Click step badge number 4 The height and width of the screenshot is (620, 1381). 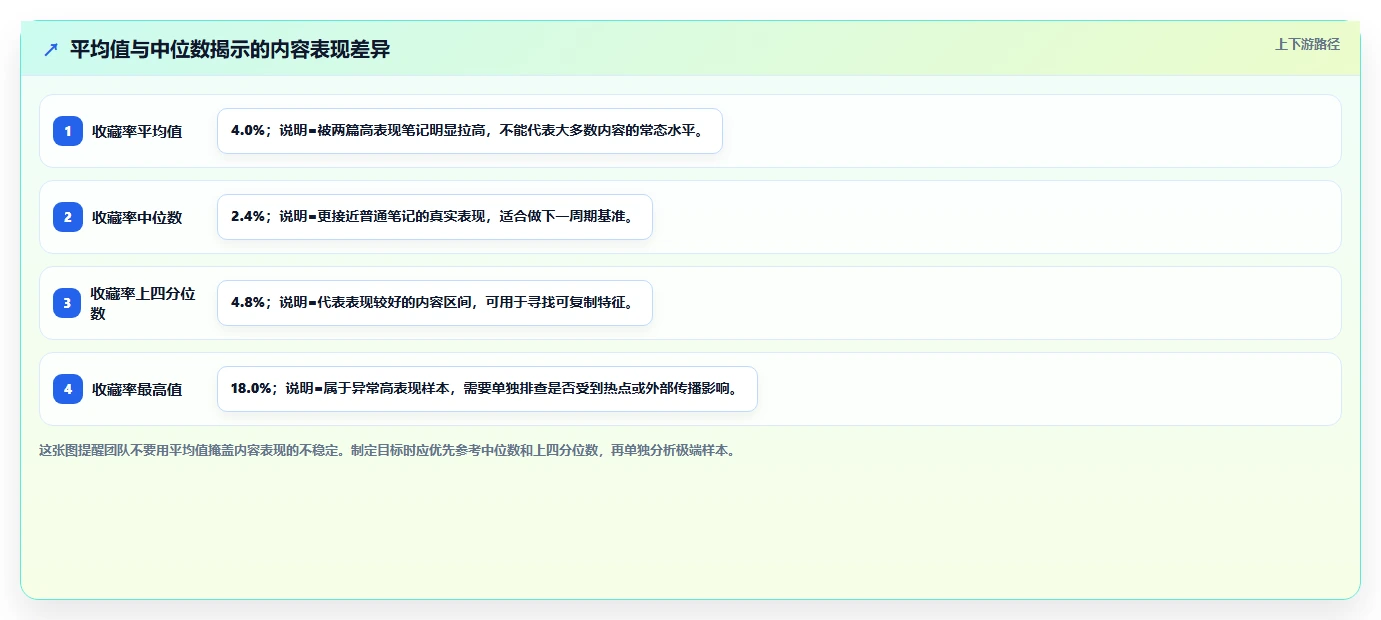(68, 389)
